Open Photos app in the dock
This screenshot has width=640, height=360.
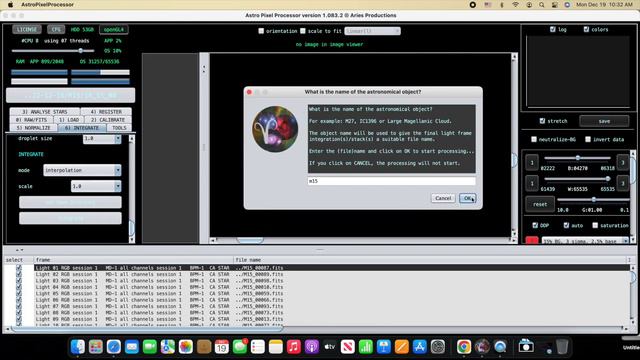[x=185, y=347]
